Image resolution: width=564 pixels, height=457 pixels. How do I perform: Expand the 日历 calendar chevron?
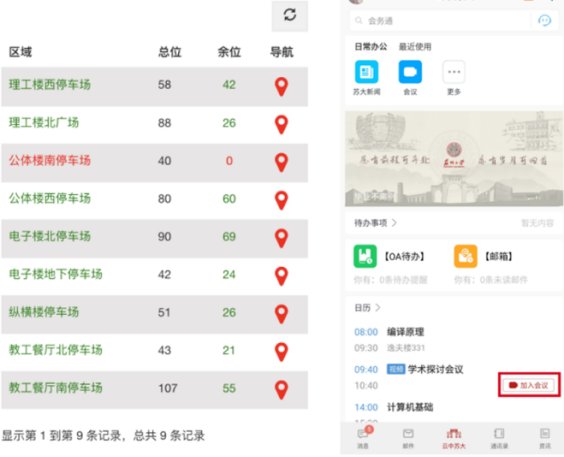pos(378,307)
